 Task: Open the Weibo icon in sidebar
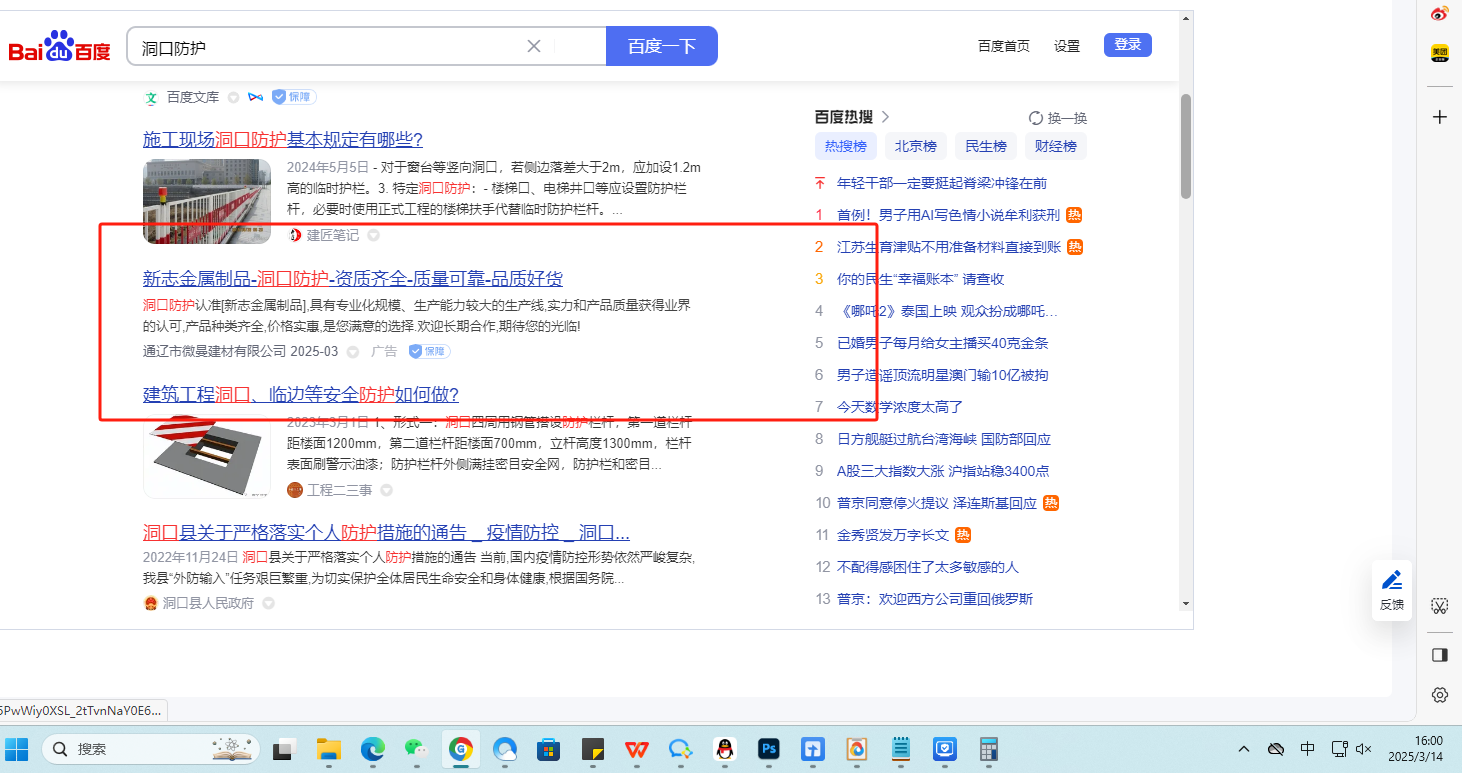(x=1439, y=14)
